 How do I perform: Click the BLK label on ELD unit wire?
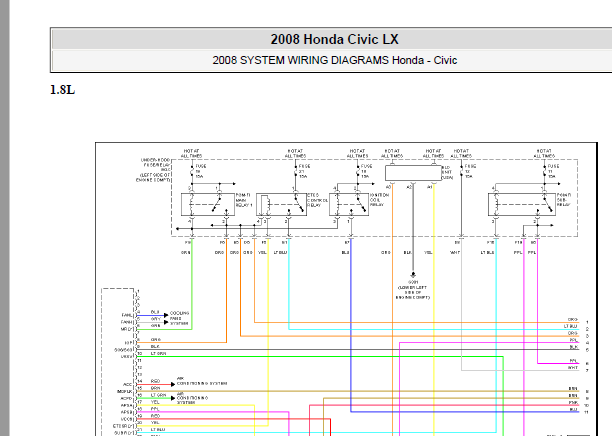[407, 253]
